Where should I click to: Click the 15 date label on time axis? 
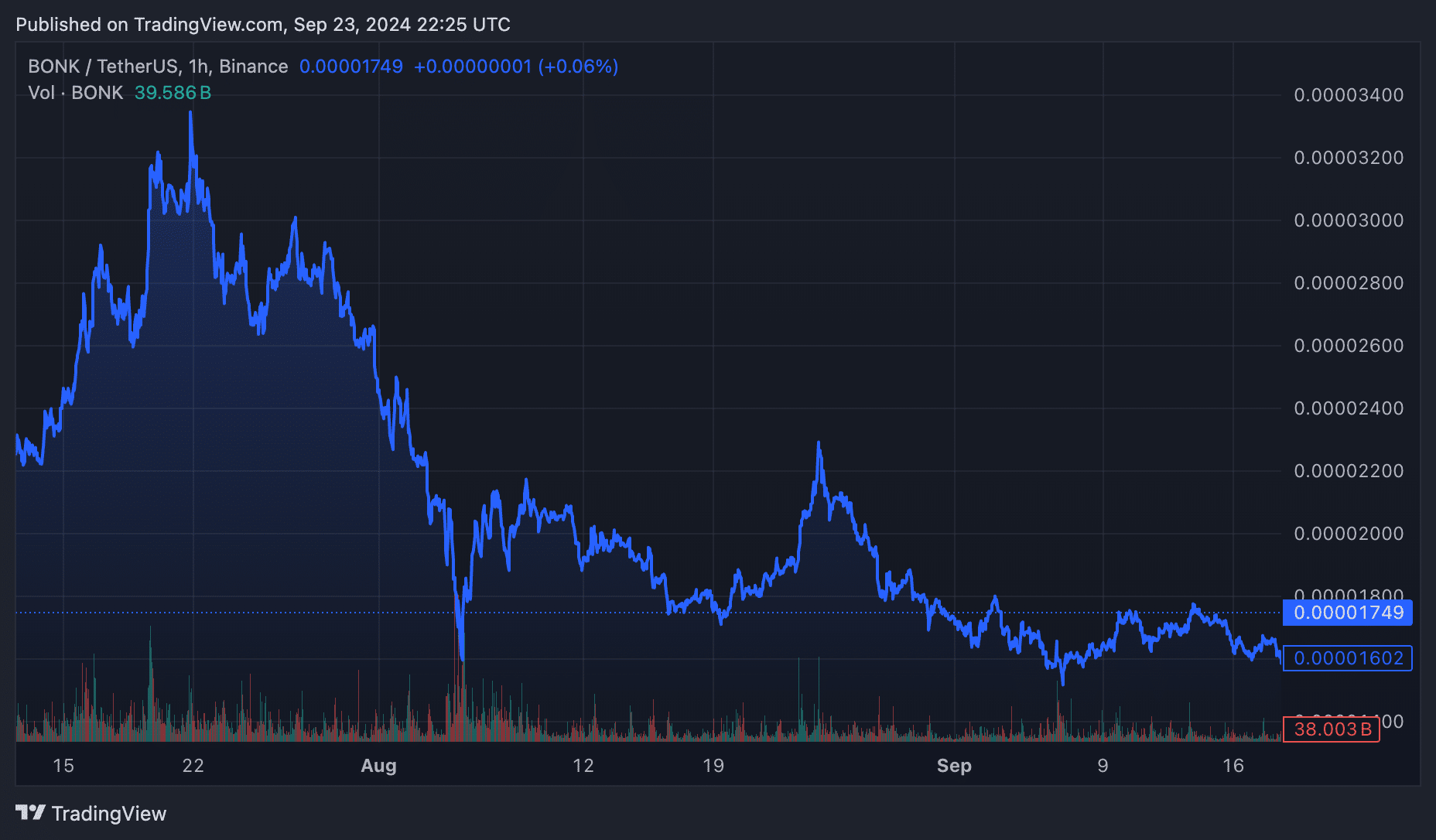click(63, 766)
